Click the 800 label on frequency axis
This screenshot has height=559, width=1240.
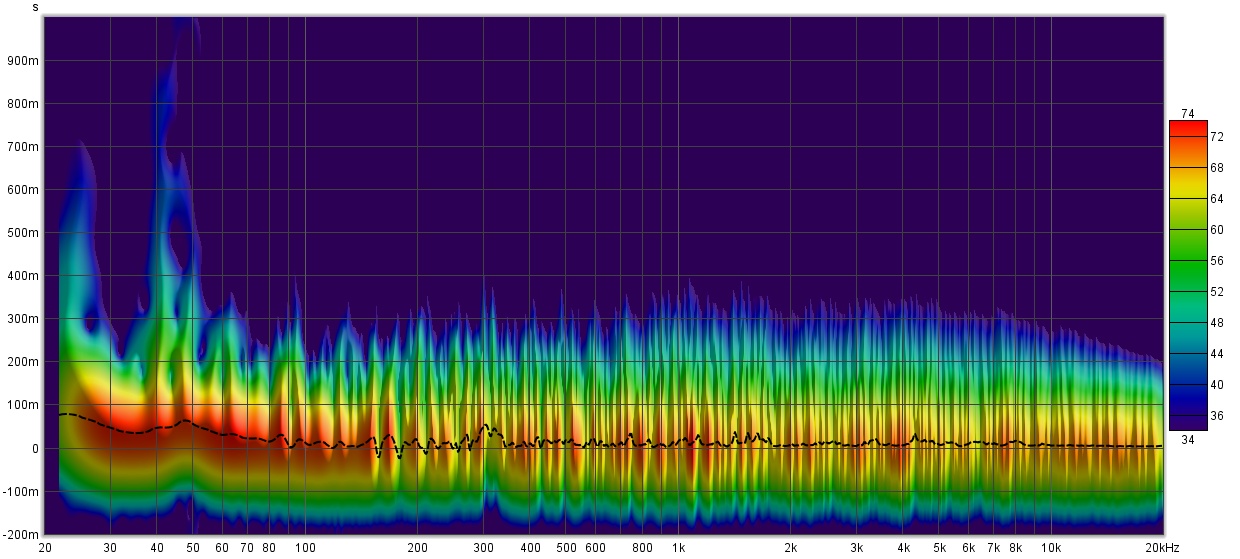pos(642,548)
